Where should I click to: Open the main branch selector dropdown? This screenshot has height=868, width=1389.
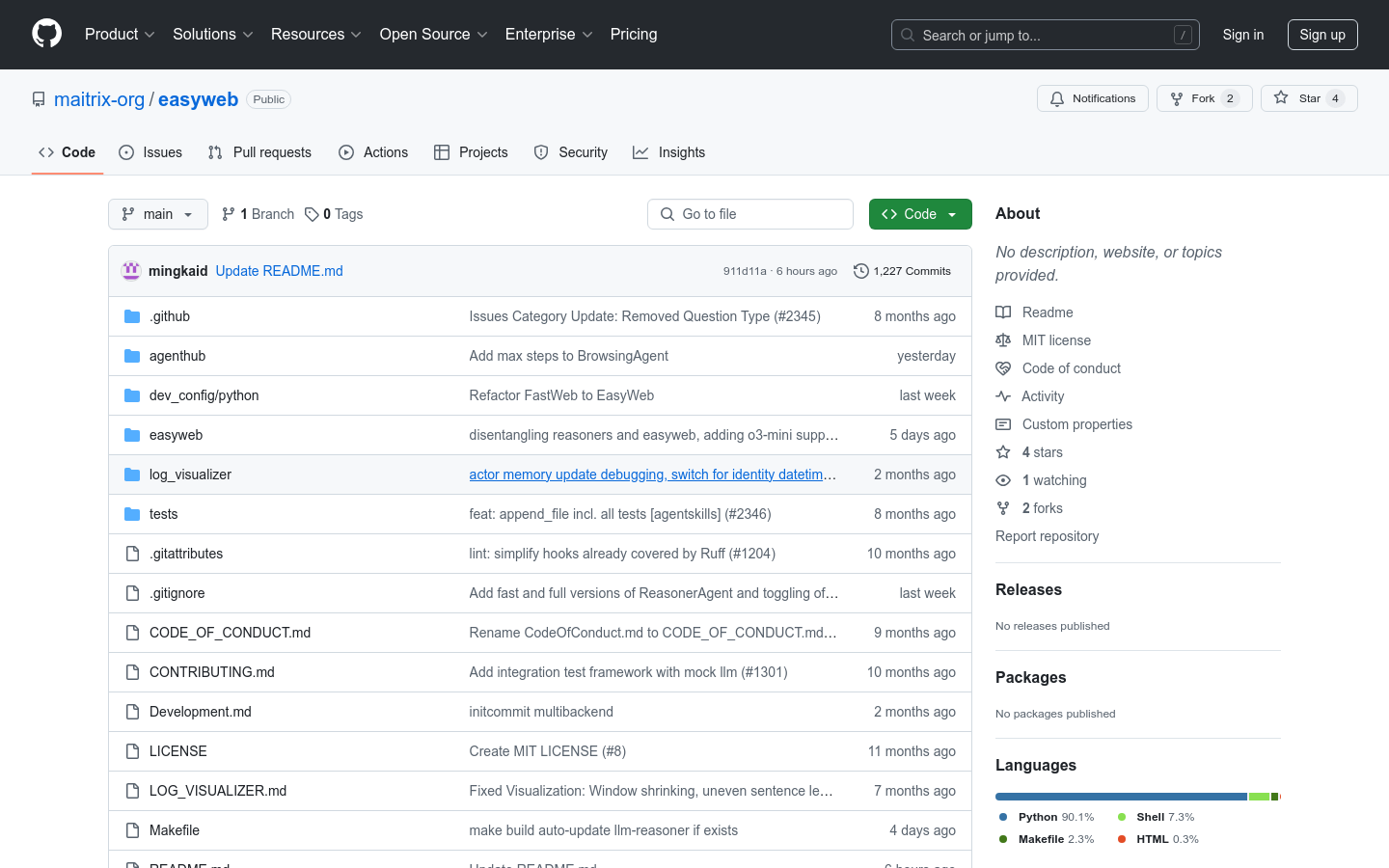pos(158,214)
